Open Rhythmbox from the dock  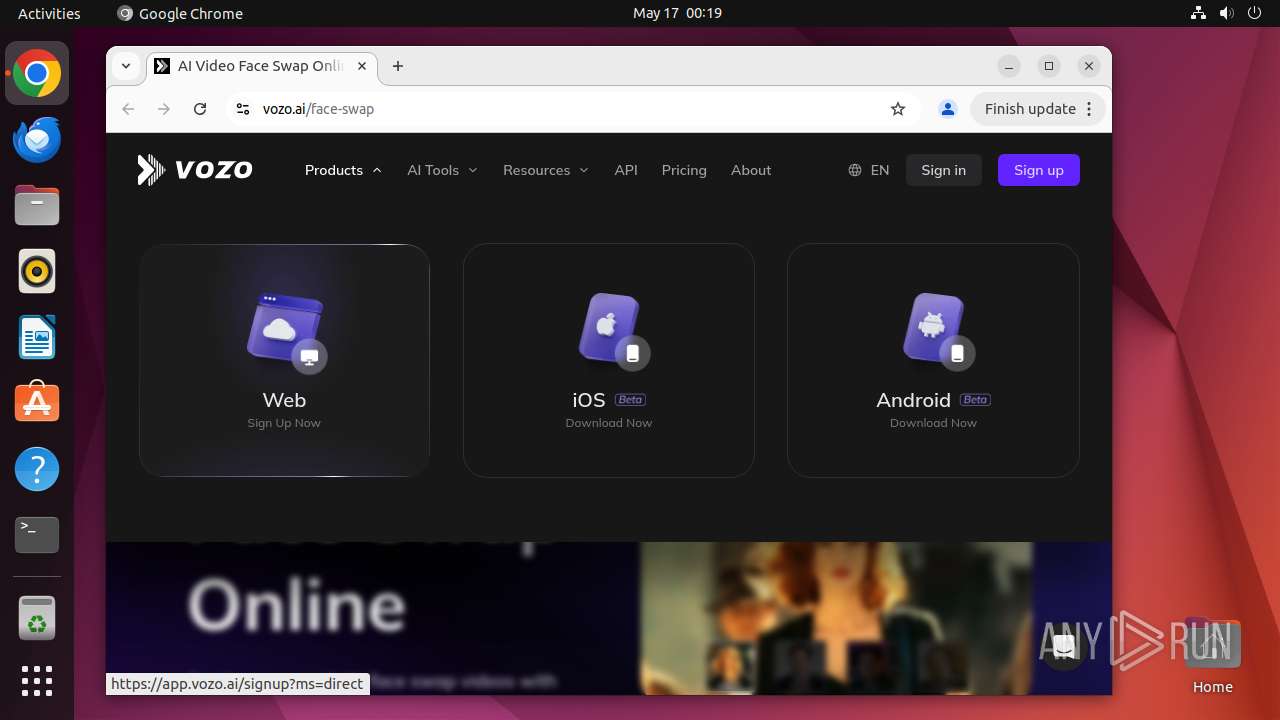37,271
